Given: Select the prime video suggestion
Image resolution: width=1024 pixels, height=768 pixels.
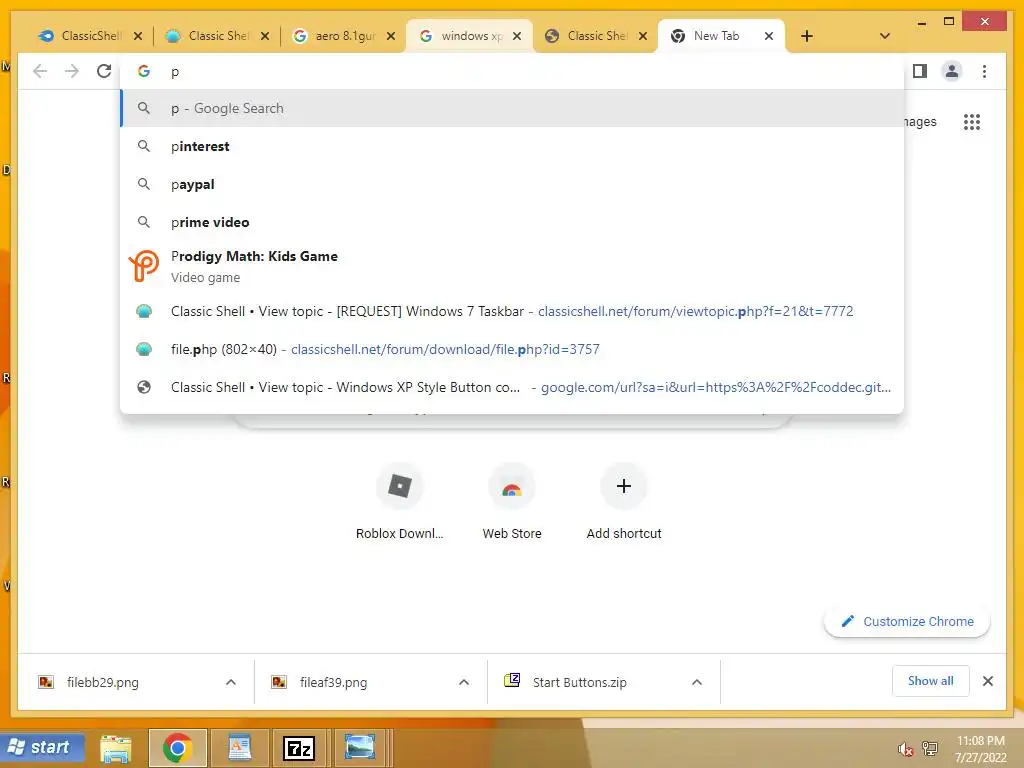Looking at the screenshot, I should (513, 222).
